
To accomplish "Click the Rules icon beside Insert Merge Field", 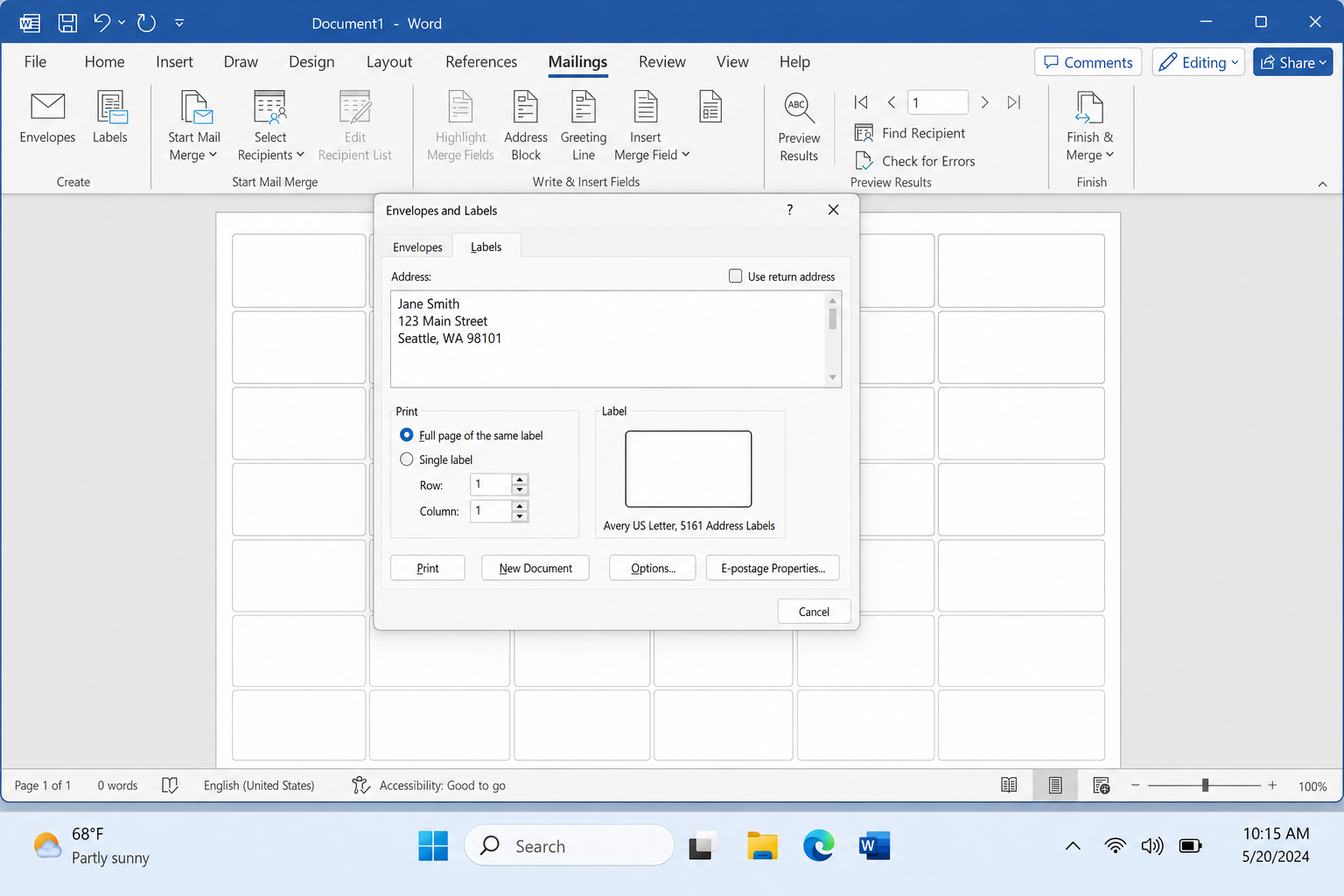I will click(710, 107).
